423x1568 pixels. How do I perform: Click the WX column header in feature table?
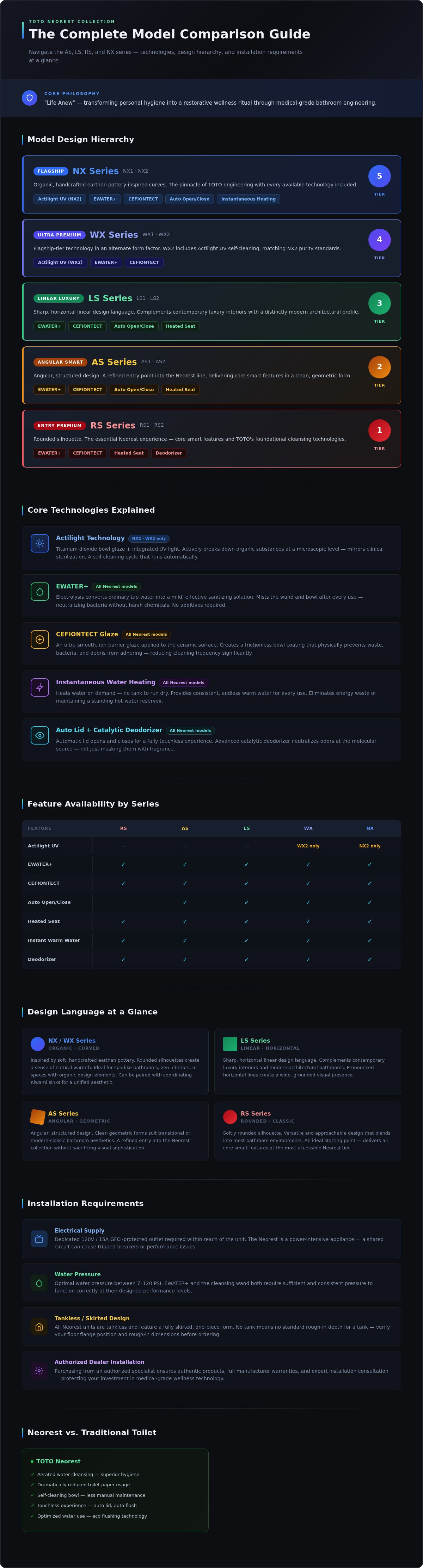(x=308, y=828)
